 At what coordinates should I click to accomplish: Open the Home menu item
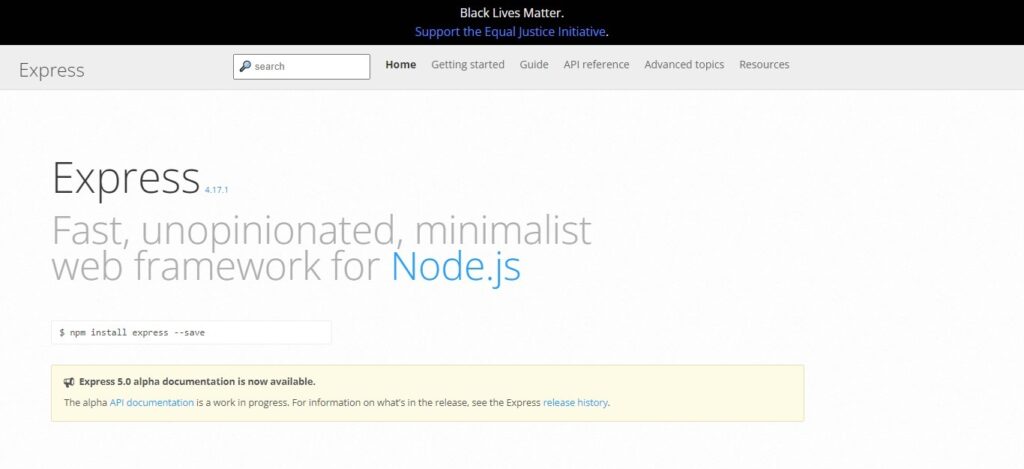click(x=400, y=65)
